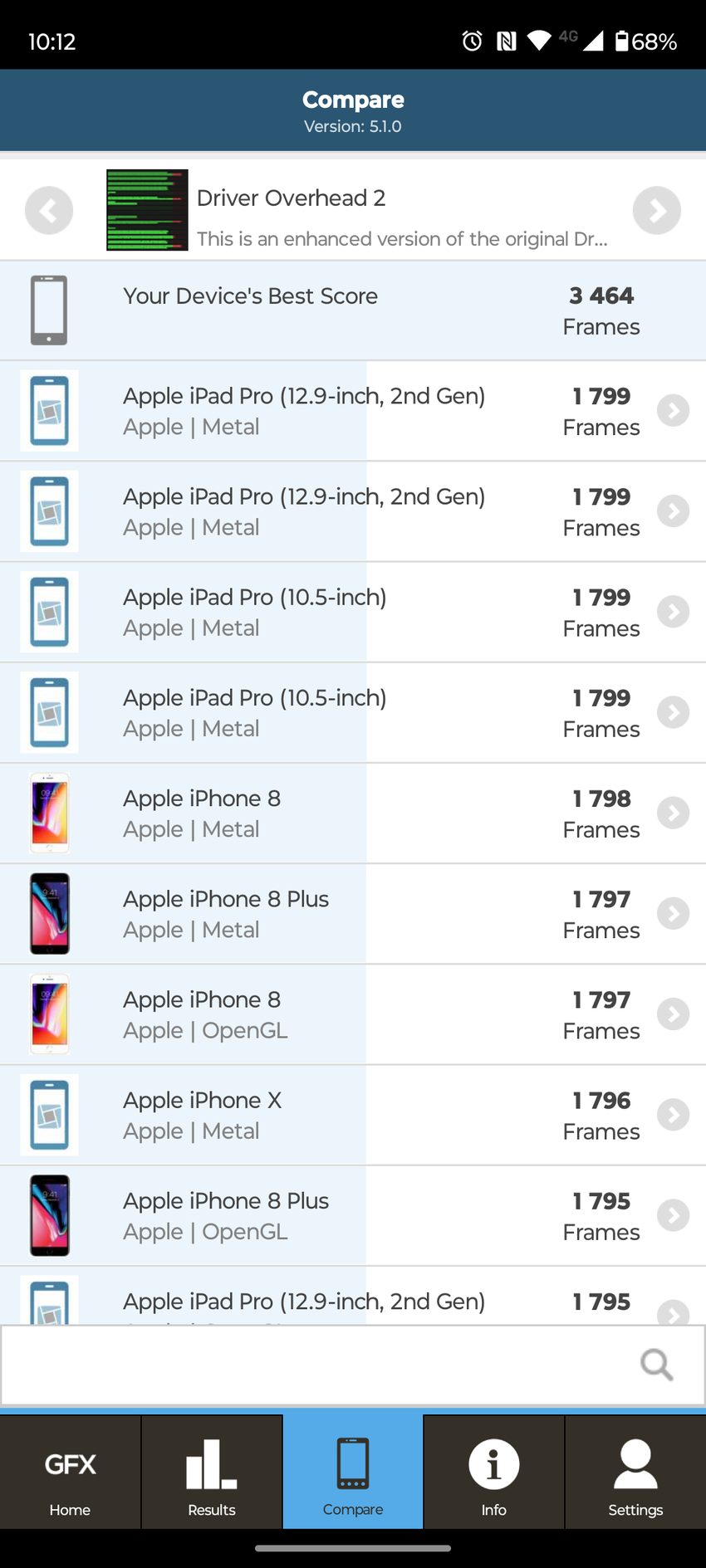Expand Apple iPhone X result chevron
This screenshot has height=1568, width=706.
(x=673, y=1115)
